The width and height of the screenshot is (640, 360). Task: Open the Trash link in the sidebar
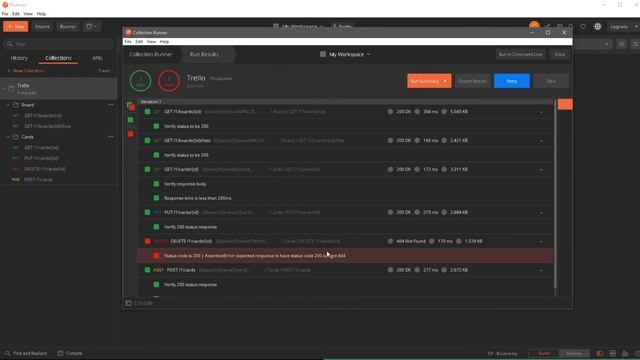point(104,71)
